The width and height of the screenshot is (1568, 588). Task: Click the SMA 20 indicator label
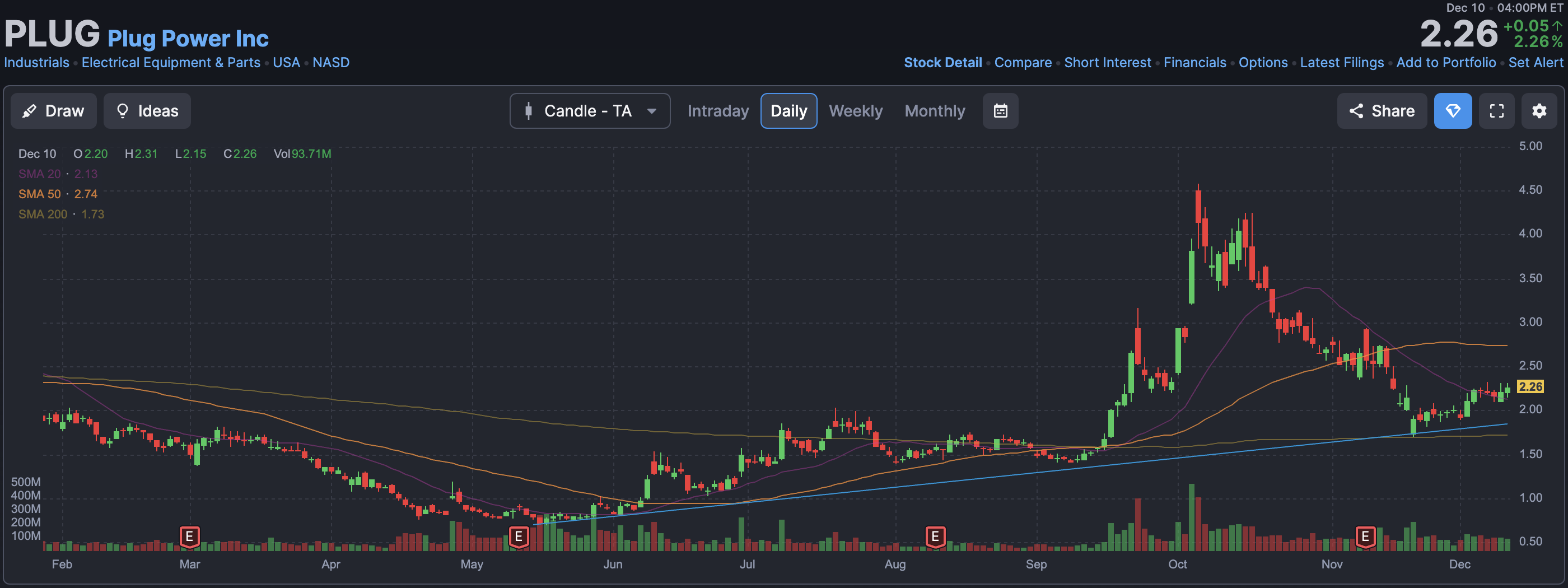pos(40,174)
